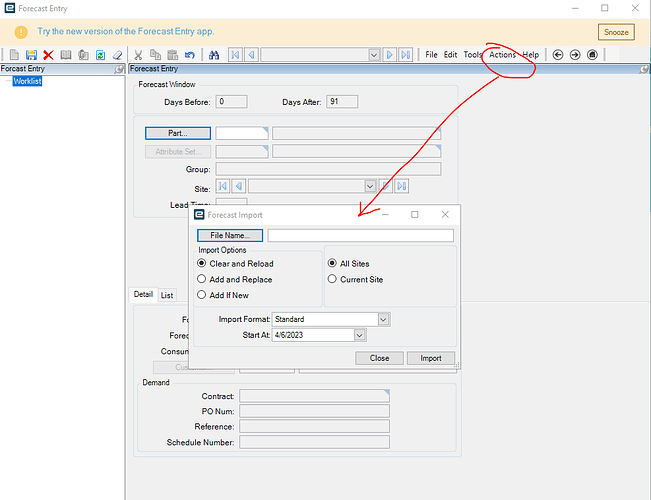
Task: Click the Copy toolbar icon
Action: (155, 55)
